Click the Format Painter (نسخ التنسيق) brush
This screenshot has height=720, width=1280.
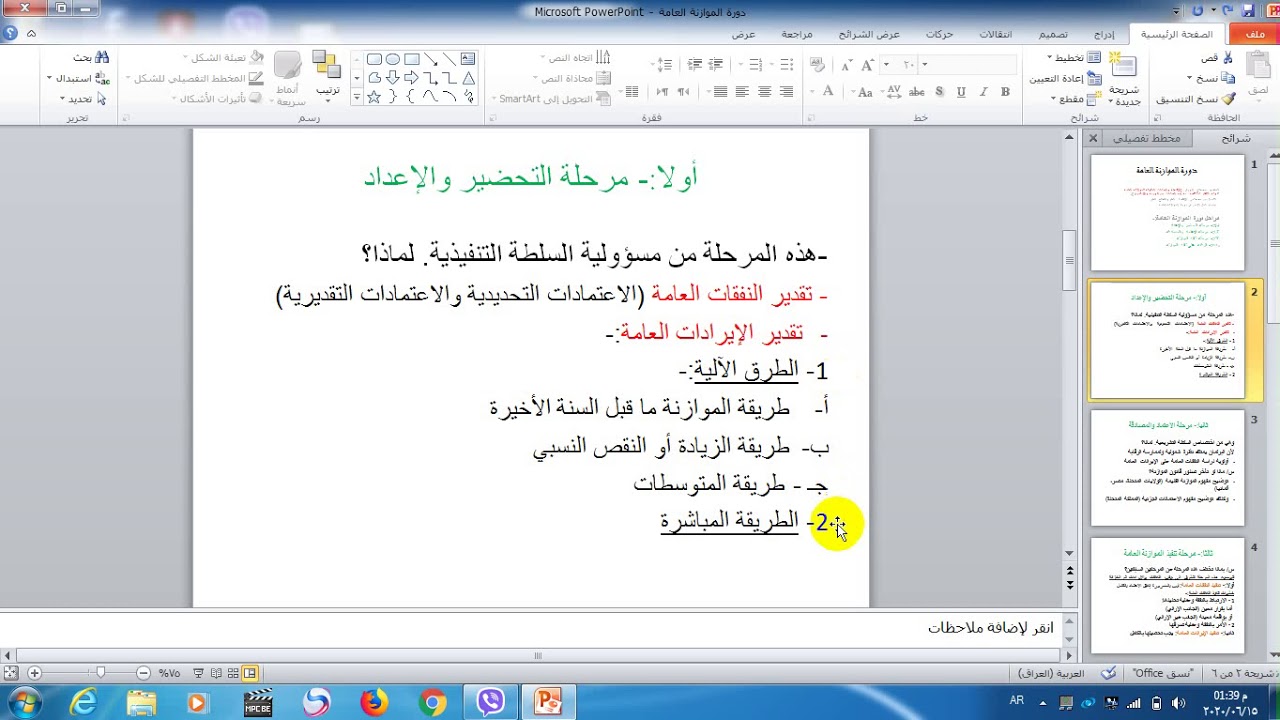coord(1228,99)
